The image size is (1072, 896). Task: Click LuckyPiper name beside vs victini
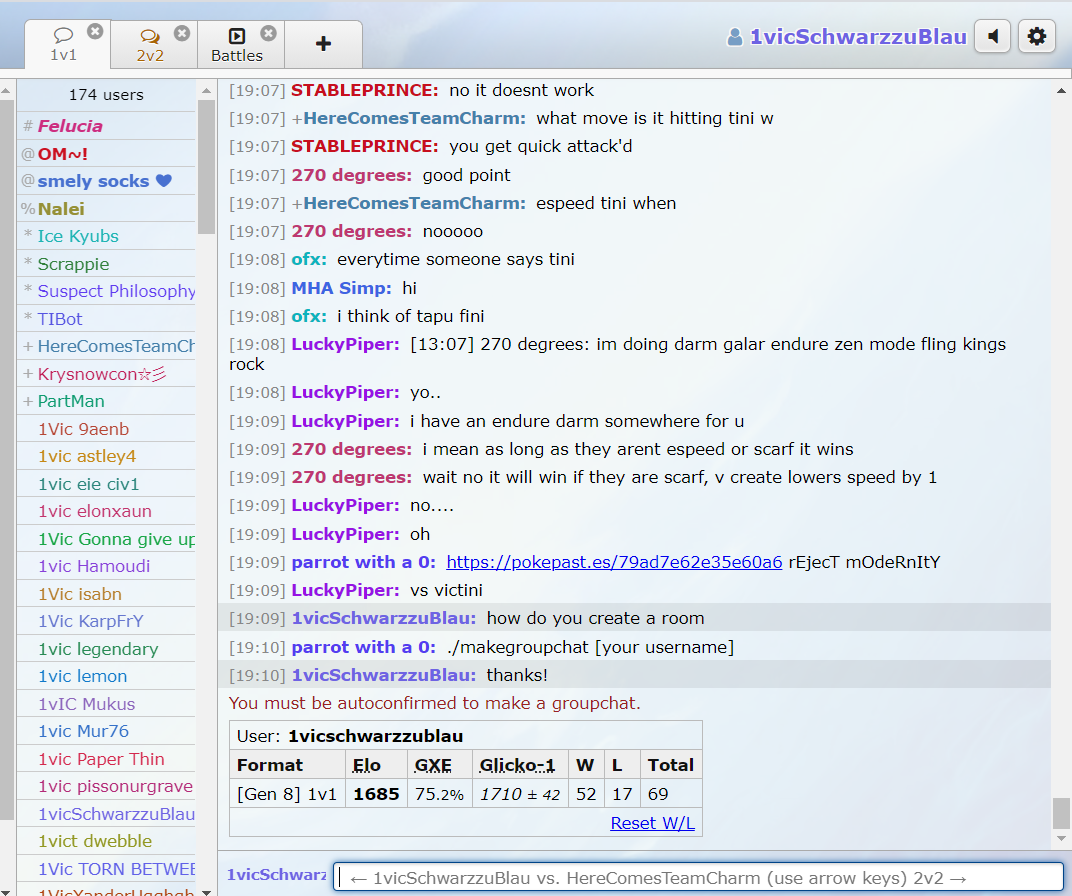click(345, 590)
